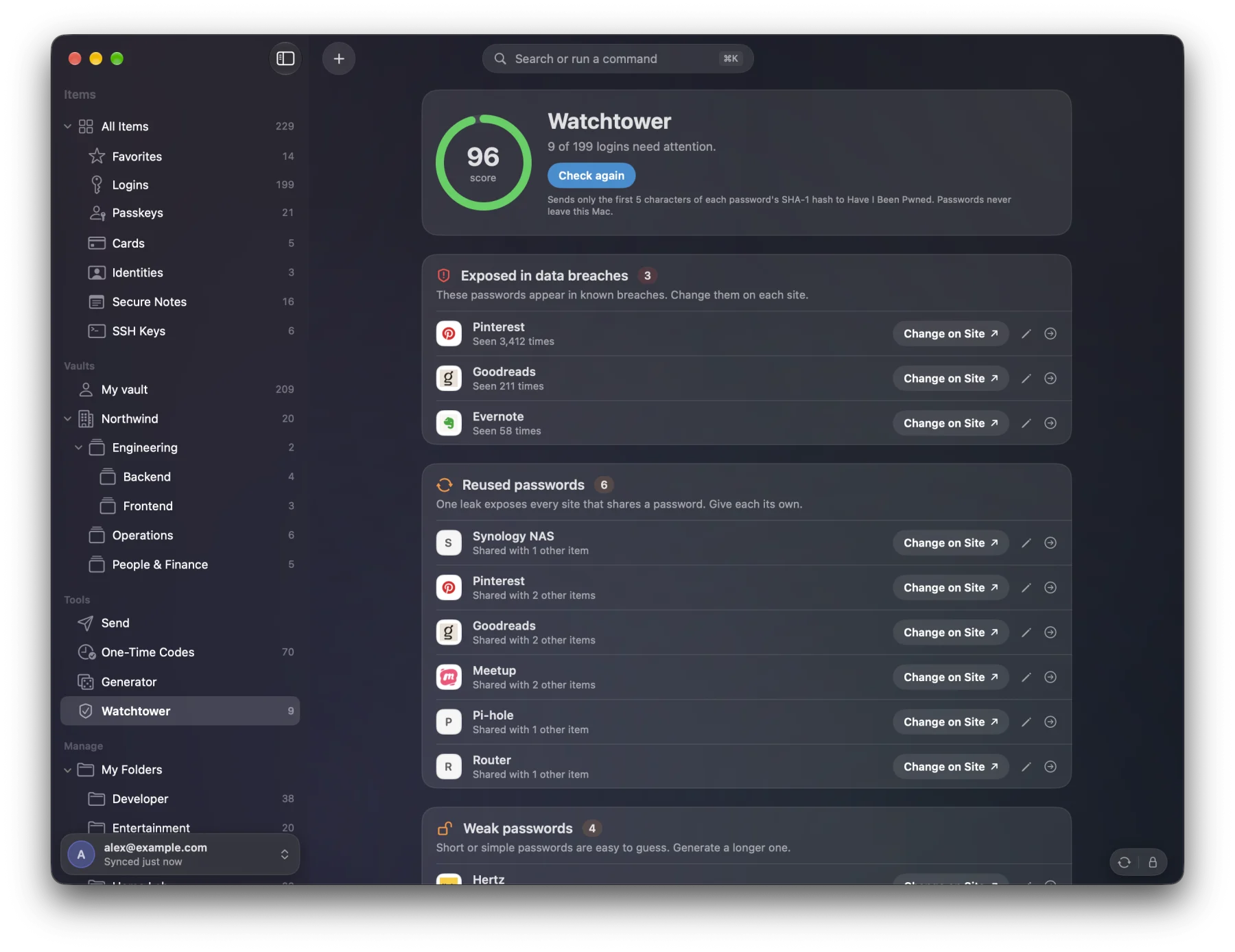The width and height of the screenshot is (1235, 952).
Task: Open the Passkeys category
Action: tap(180, 213)
